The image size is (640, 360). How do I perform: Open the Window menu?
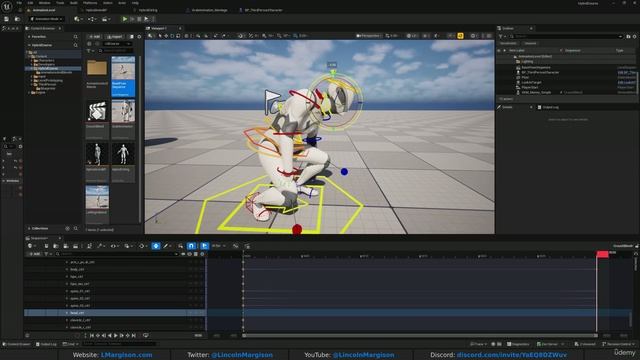pyautogui.click(x=44, y=3)
